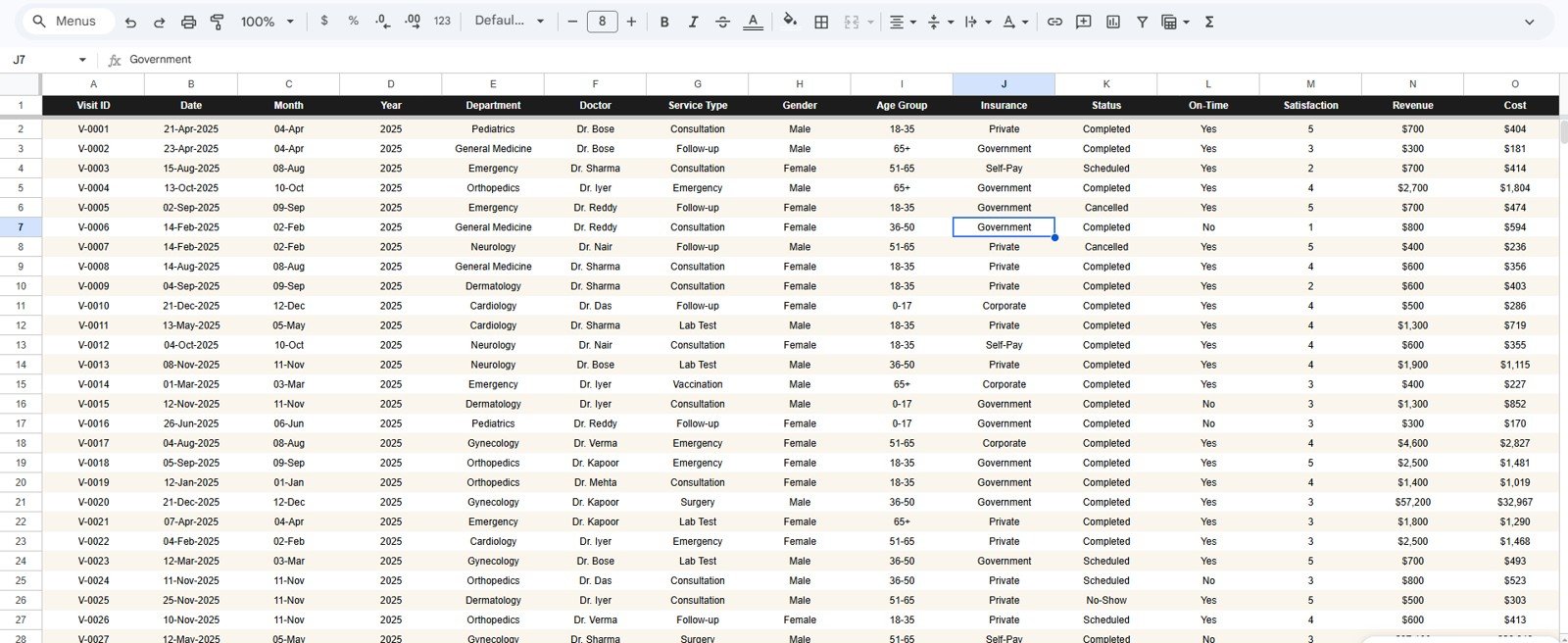Toggle strikethrough formatting
The image size is (1568, 643).
point(722,22)
